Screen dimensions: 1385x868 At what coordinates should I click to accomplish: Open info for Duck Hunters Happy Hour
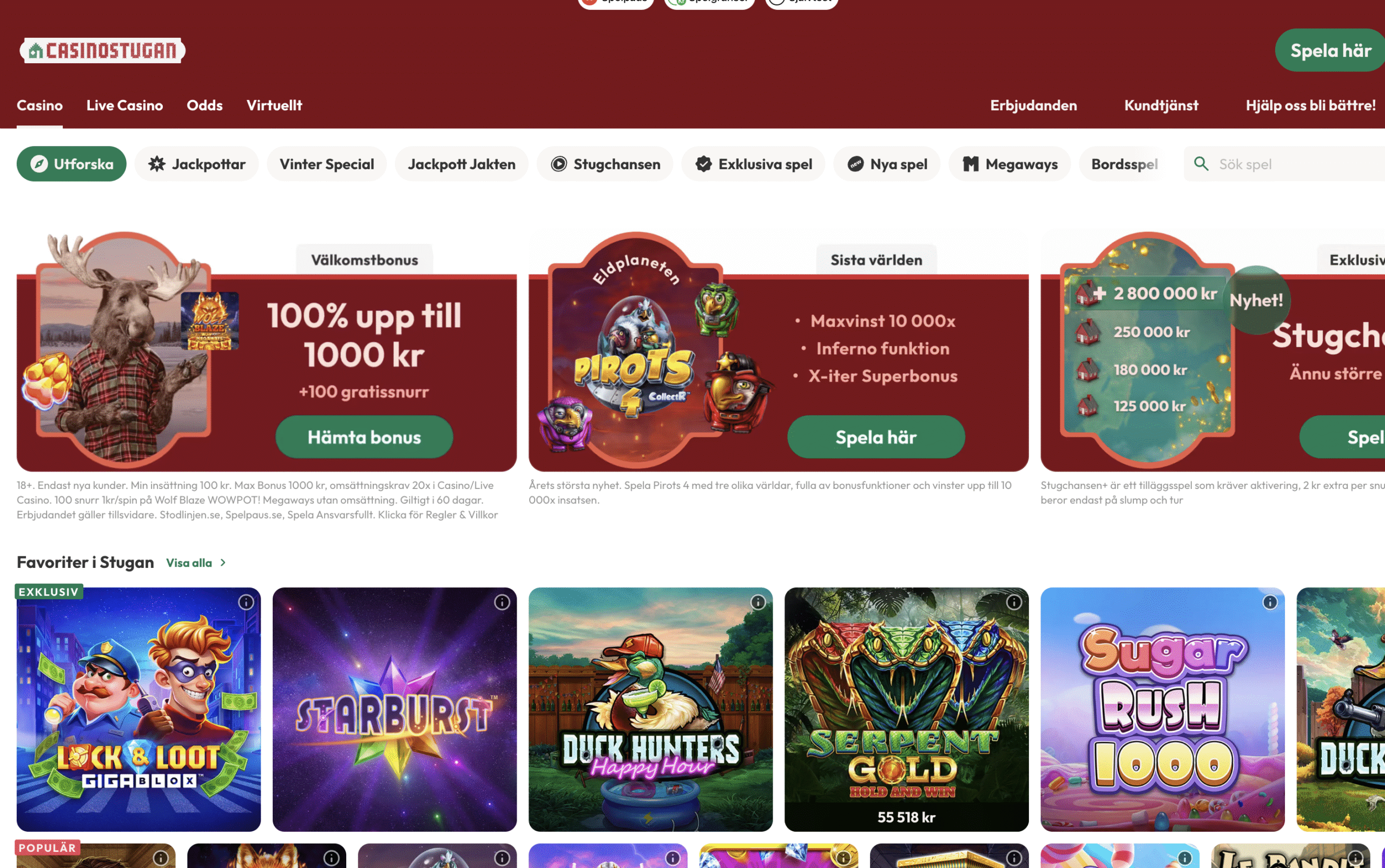point(758,602)
